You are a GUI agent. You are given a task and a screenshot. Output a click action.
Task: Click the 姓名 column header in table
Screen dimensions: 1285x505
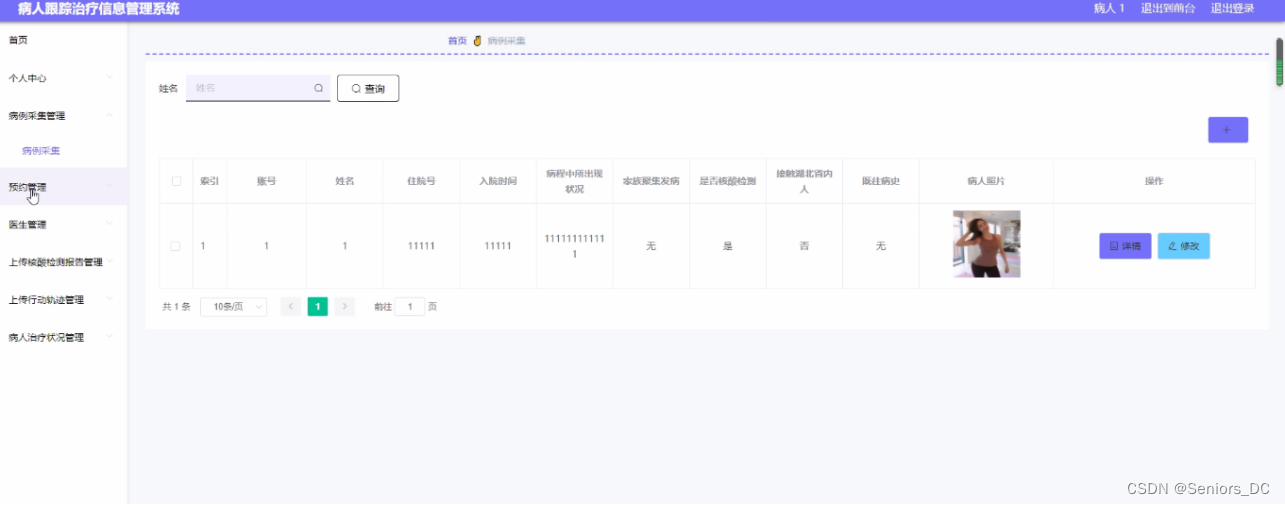tap(344, 181)
